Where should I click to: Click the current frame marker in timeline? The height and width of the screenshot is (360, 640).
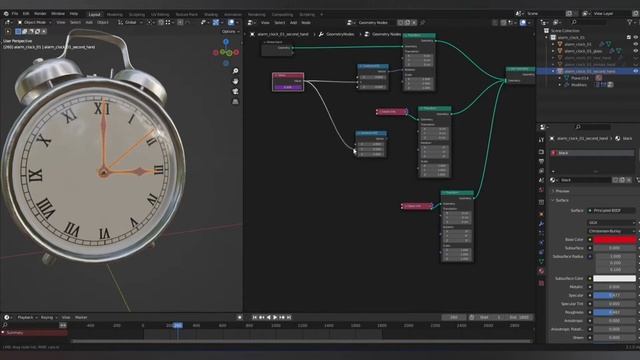click(x=178, y=325)
